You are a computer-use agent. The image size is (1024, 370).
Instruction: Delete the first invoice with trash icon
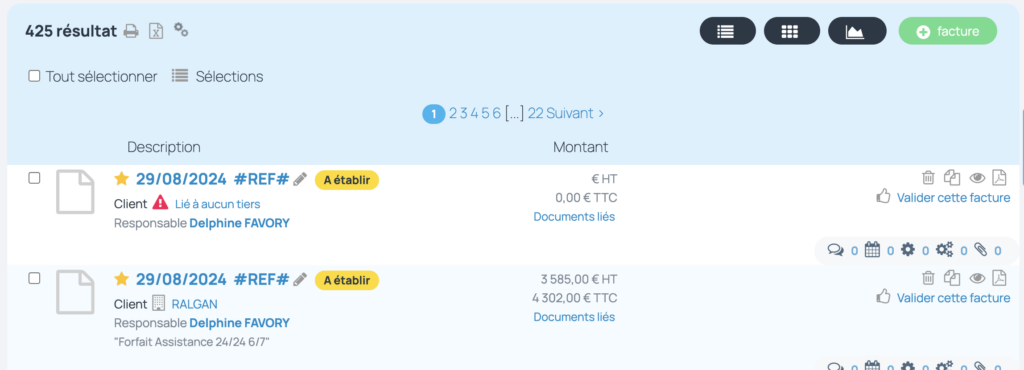928,177
